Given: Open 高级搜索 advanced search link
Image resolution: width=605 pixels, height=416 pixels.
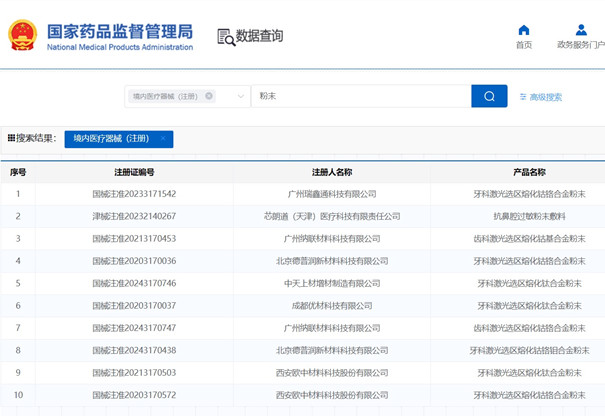Looking at the screenshot, I should [x=541, y=97].
